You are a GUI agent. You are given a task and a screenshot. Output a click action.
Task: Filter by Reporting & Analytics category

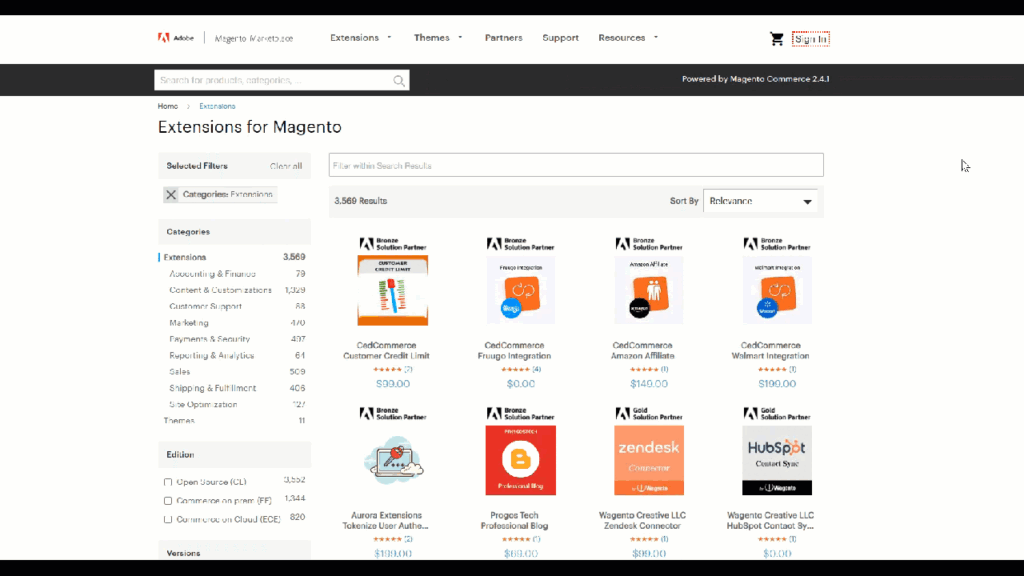pyautogui.click(x=212, y=355)
